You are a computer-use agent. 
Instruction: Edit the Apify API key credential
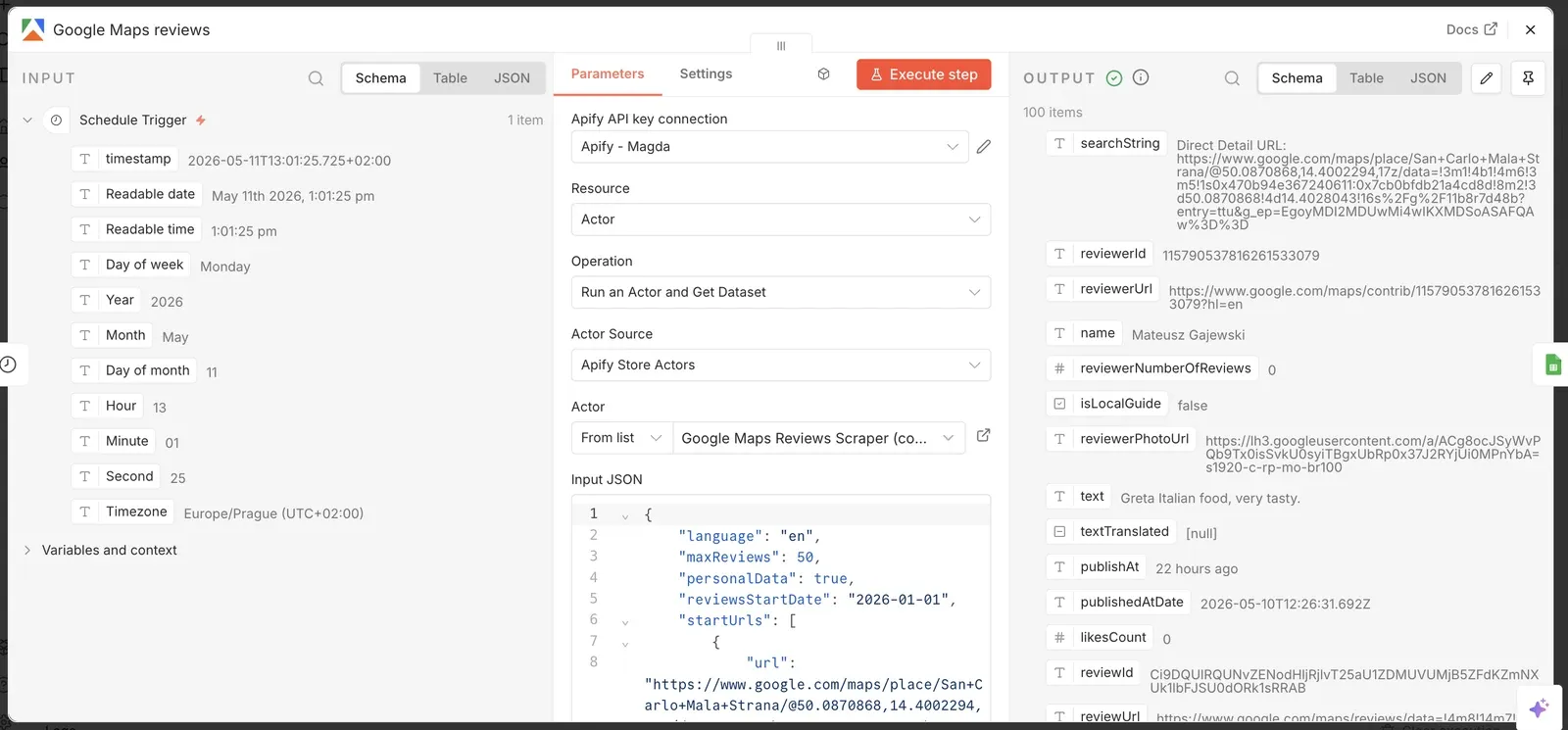coord(984,147)
